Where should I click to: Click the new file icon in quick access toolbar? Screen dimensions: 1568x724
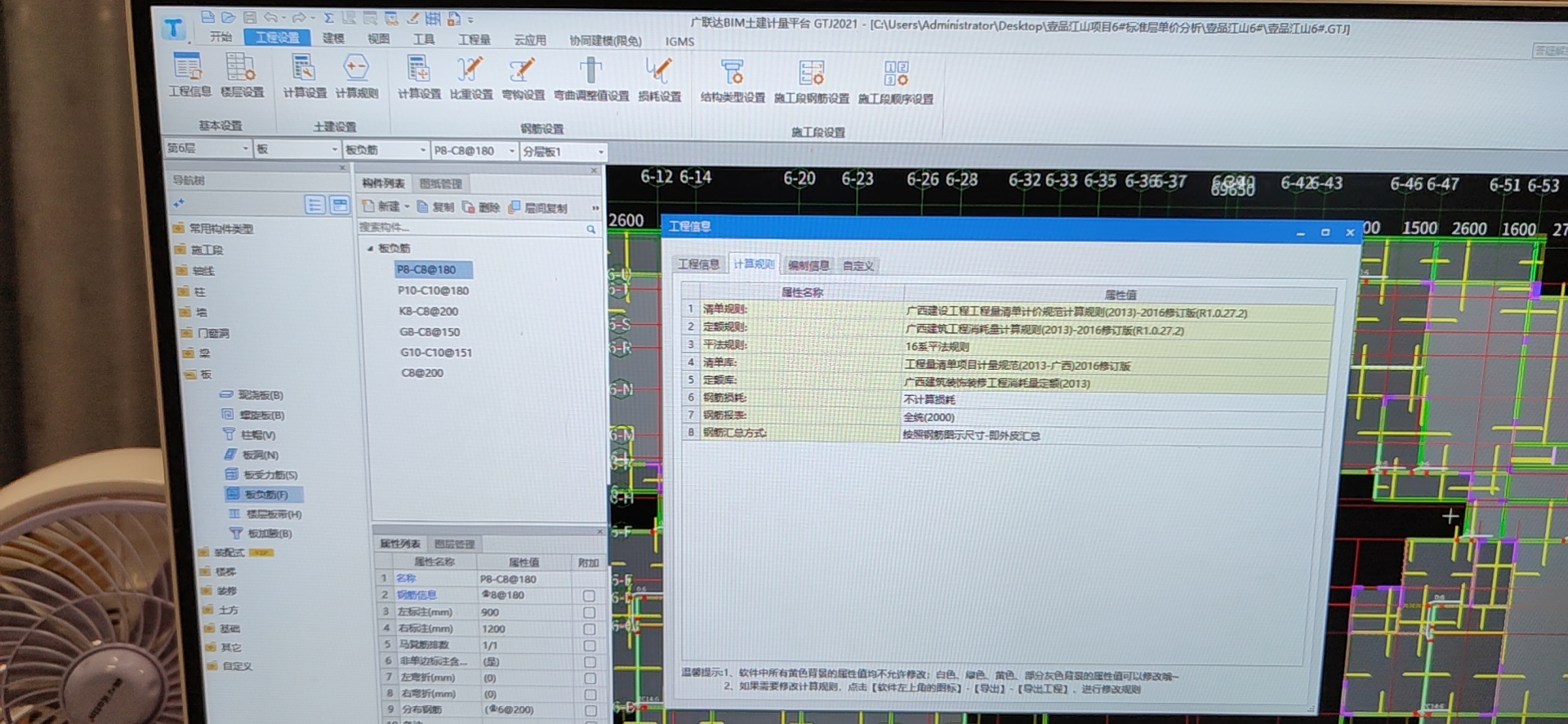(x=207, y=16)
